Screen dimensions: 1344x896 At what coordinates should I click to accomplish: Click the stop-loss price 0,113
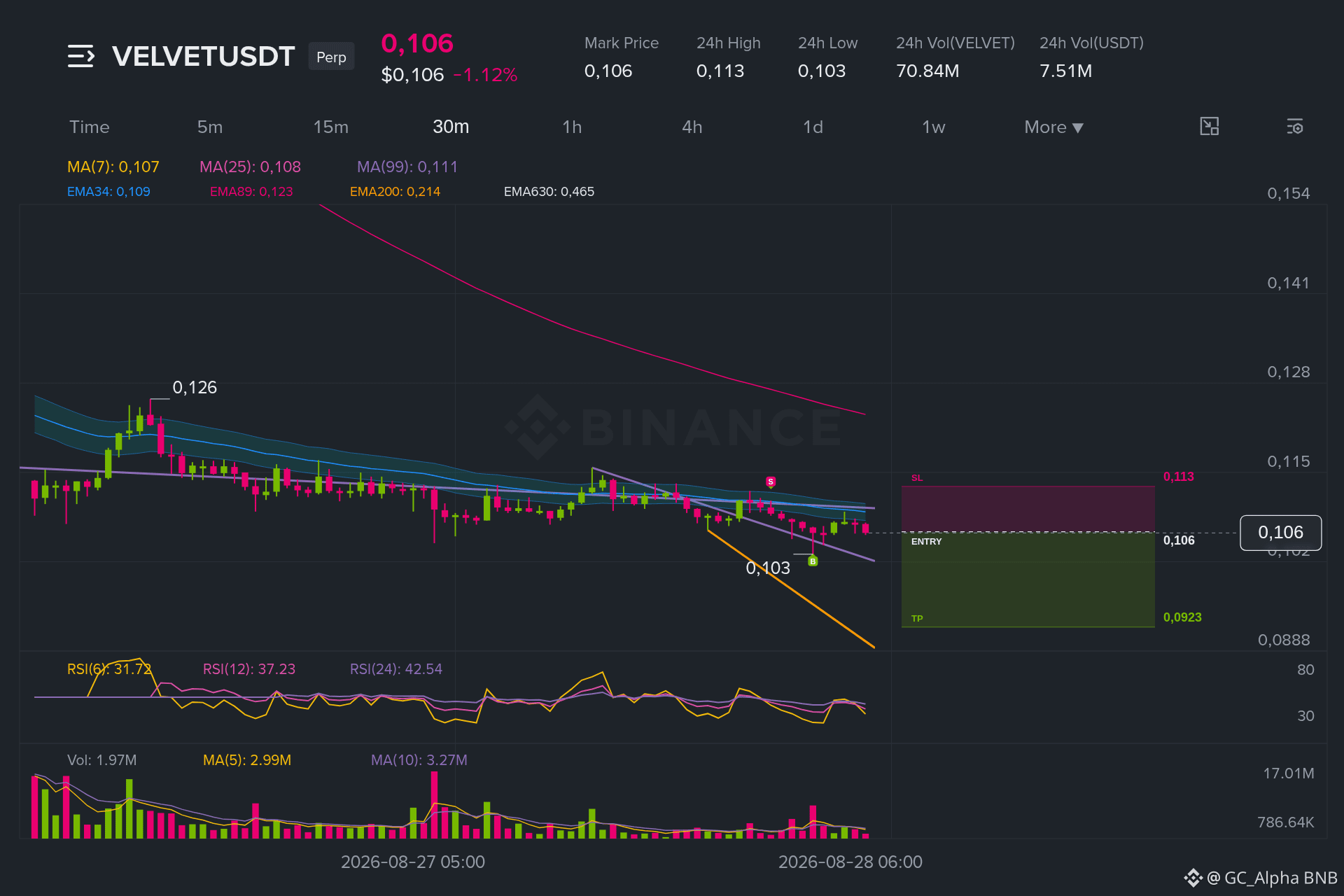coord(1179,477)
